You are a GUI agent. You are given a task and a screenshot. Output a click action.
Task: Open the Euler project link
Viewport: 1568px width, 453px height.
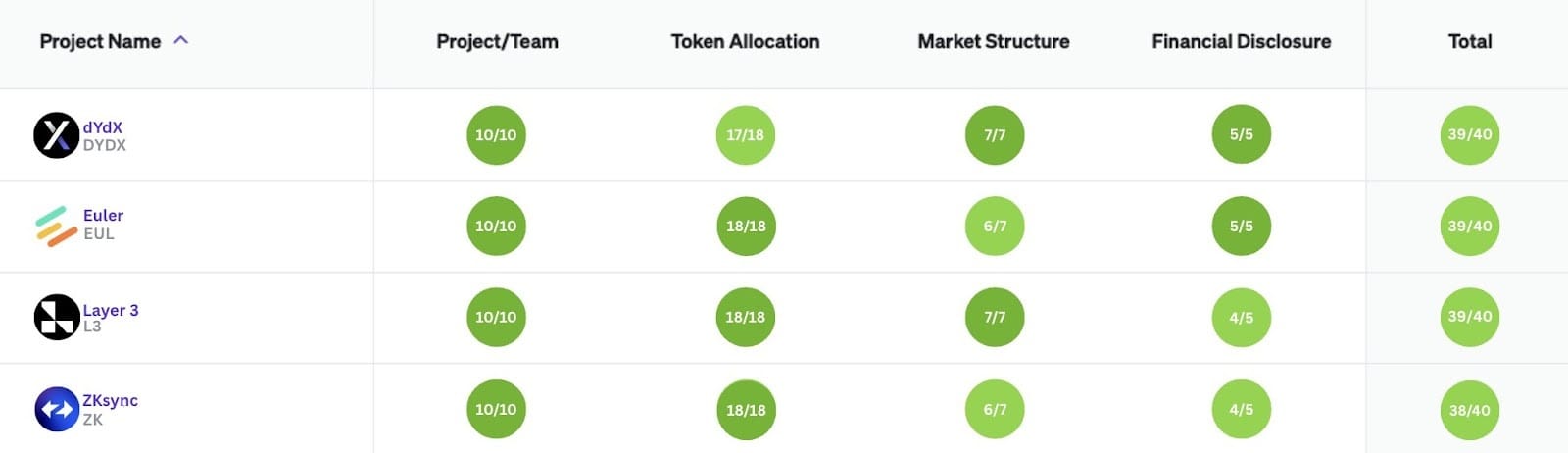point(103,216)
